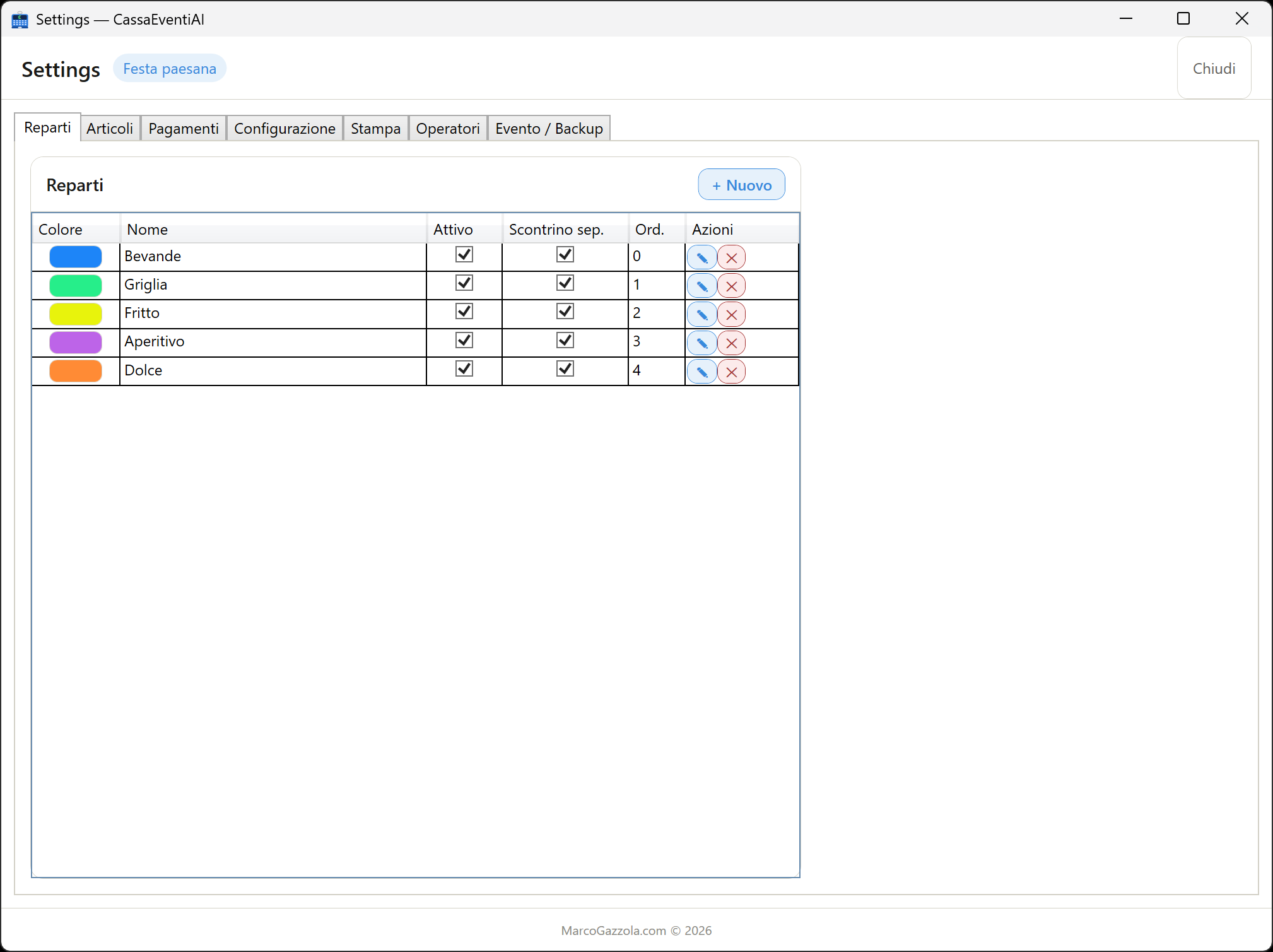Click the purple Aperitivo color swatch
The height and width of the screenshot is (952, 1273).
[76, 342]
